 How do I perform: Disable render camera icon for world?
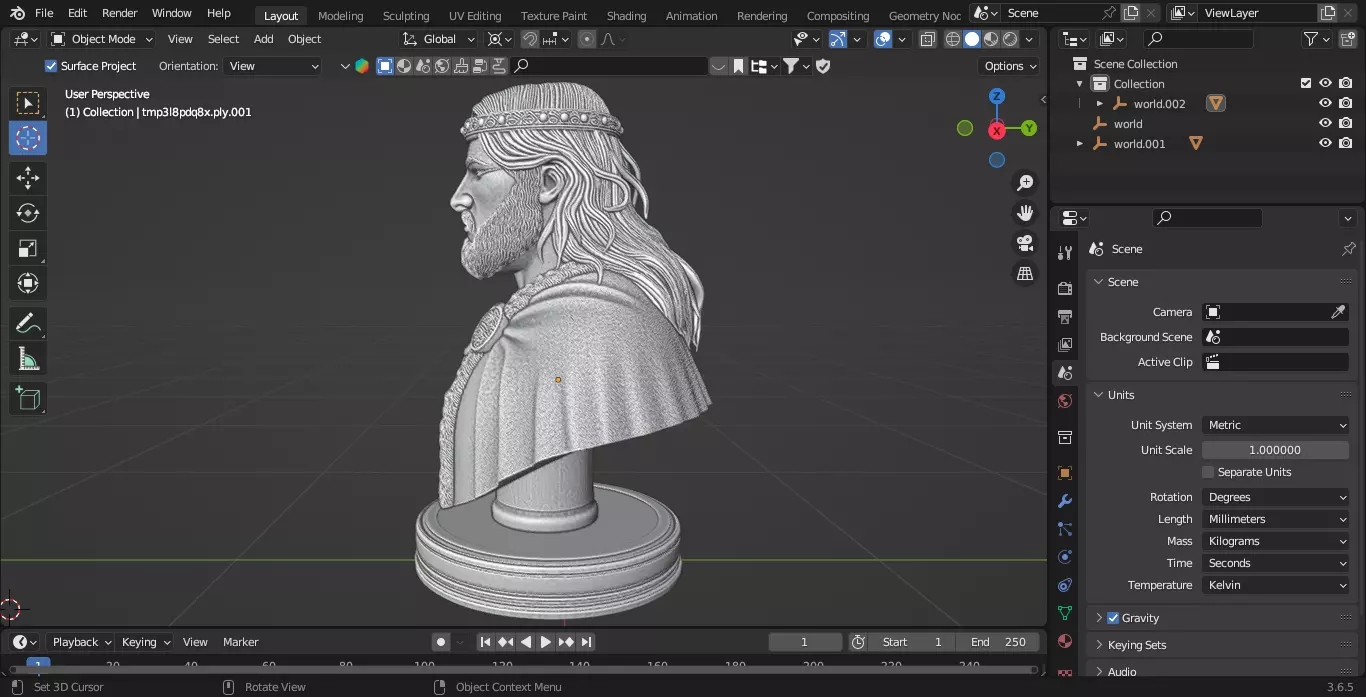click(1346, 123)
